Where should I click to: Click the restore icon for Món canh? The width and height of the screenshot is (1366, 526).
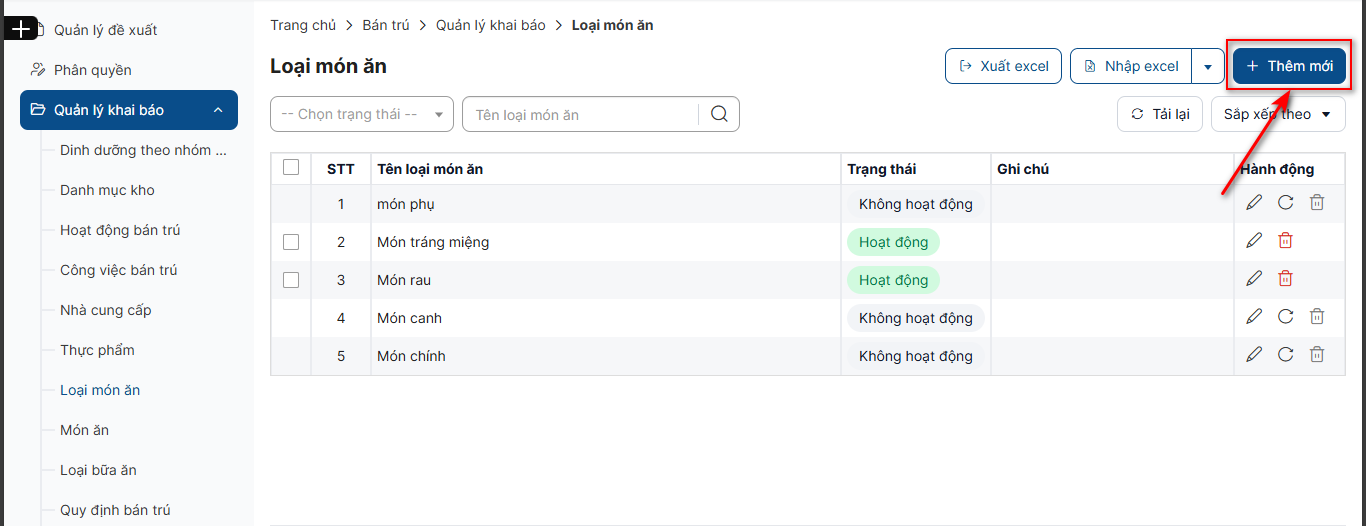click(x=1286, y=317)
